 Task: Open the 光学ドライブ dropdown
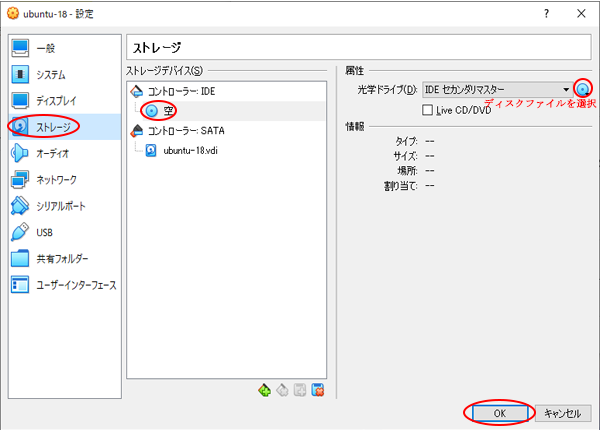point(497,90)
